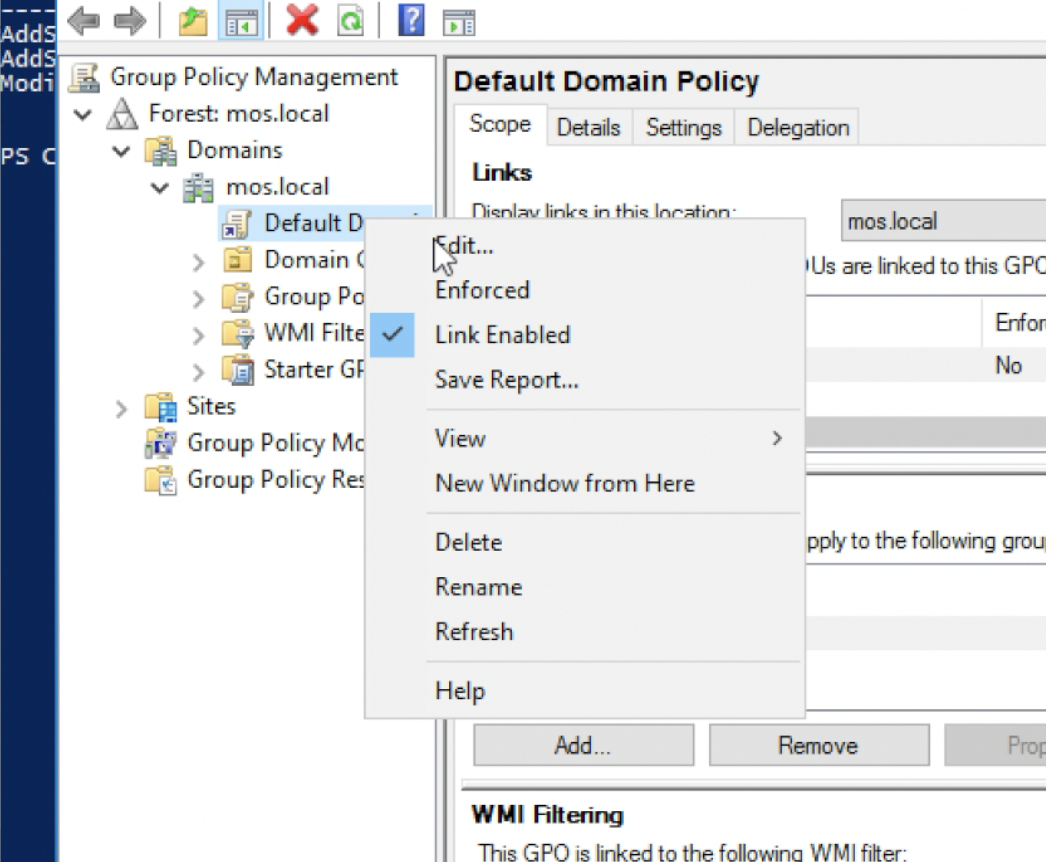Screen dimensions: 1046x862
Task: Toggle the Show/Hide Console Tree icon
Action: pos(236,21)
